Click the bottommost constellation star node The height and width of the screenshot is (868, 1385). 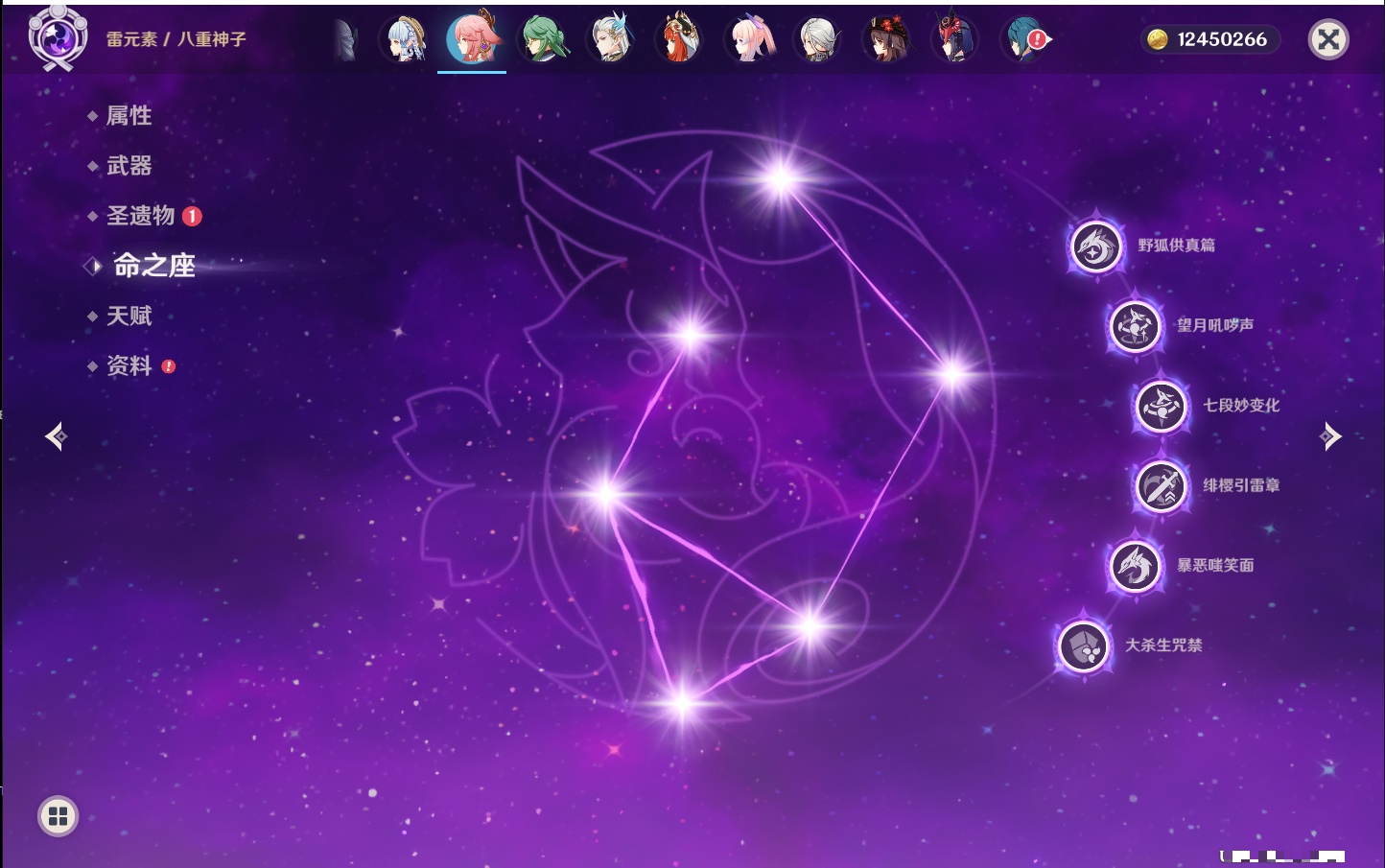coord(682,705)
